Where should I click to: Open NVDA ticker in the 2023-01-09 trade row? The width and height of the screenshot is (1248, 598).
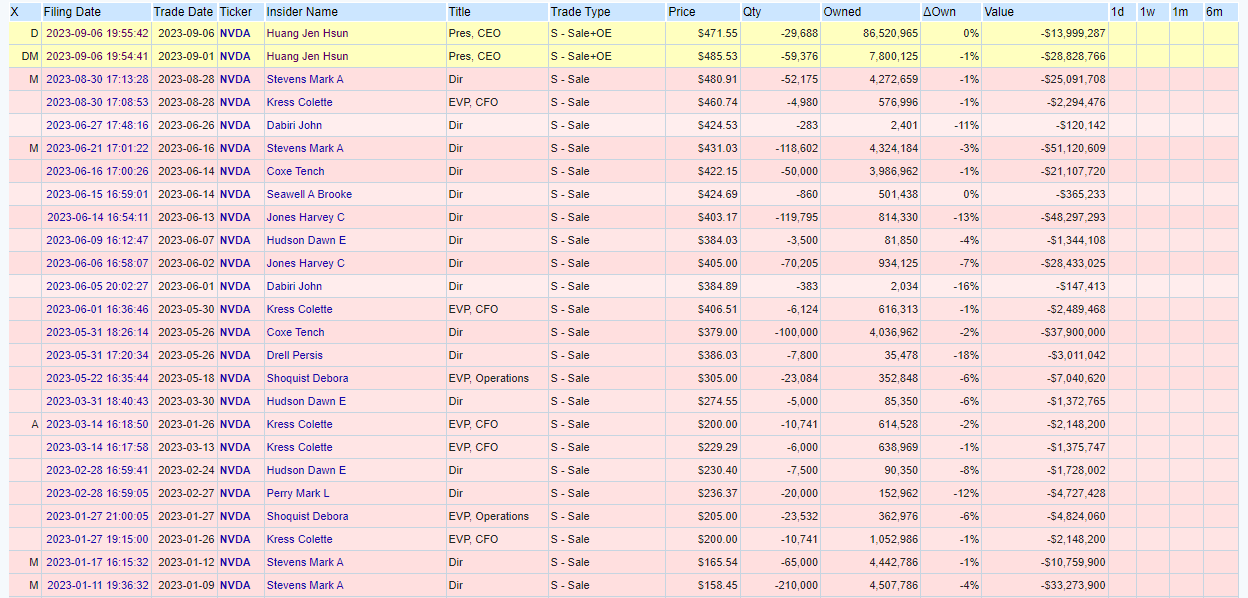(x=235, y=585)
